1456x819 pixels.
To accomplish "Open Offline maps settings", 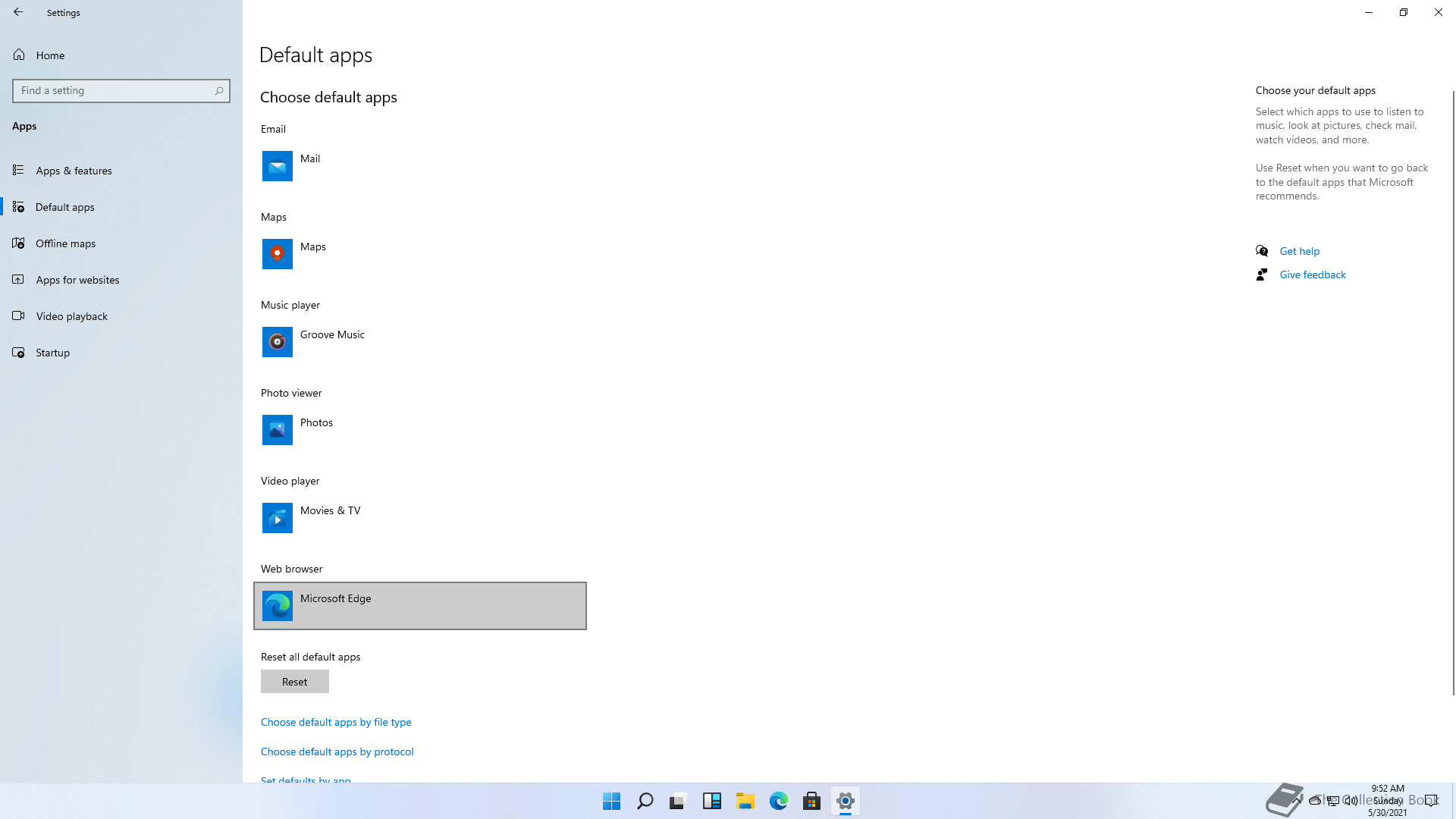I will click(x=121, y=243).
